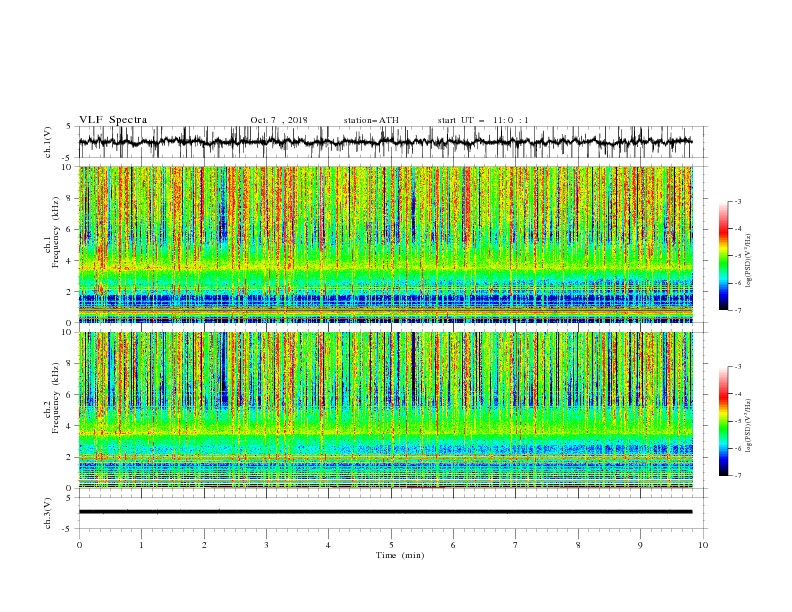
Task: Click the time axis tick label "6"
Action: click(453, 545)
